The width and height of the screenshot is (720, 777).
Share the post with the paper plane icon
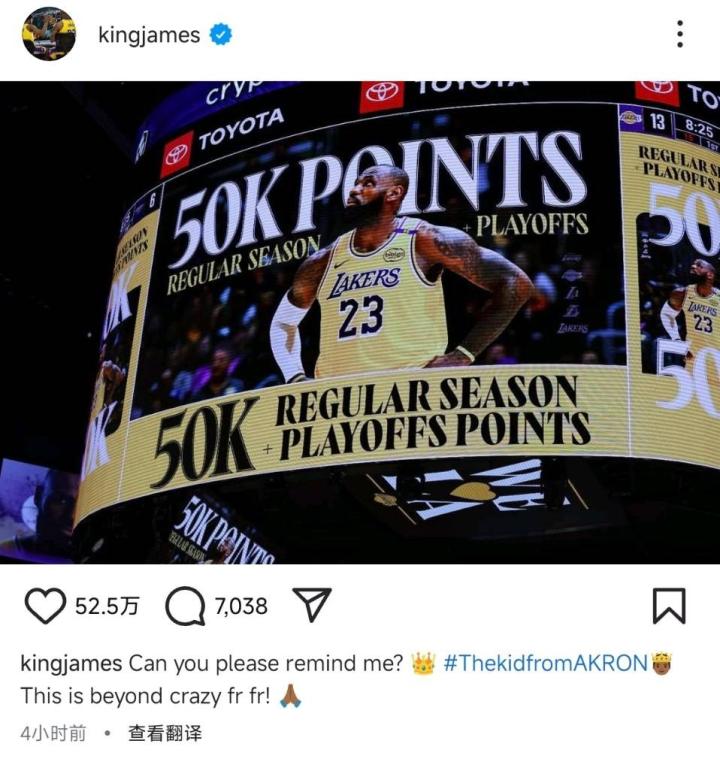pyautogui.click(x=312, y=605)
